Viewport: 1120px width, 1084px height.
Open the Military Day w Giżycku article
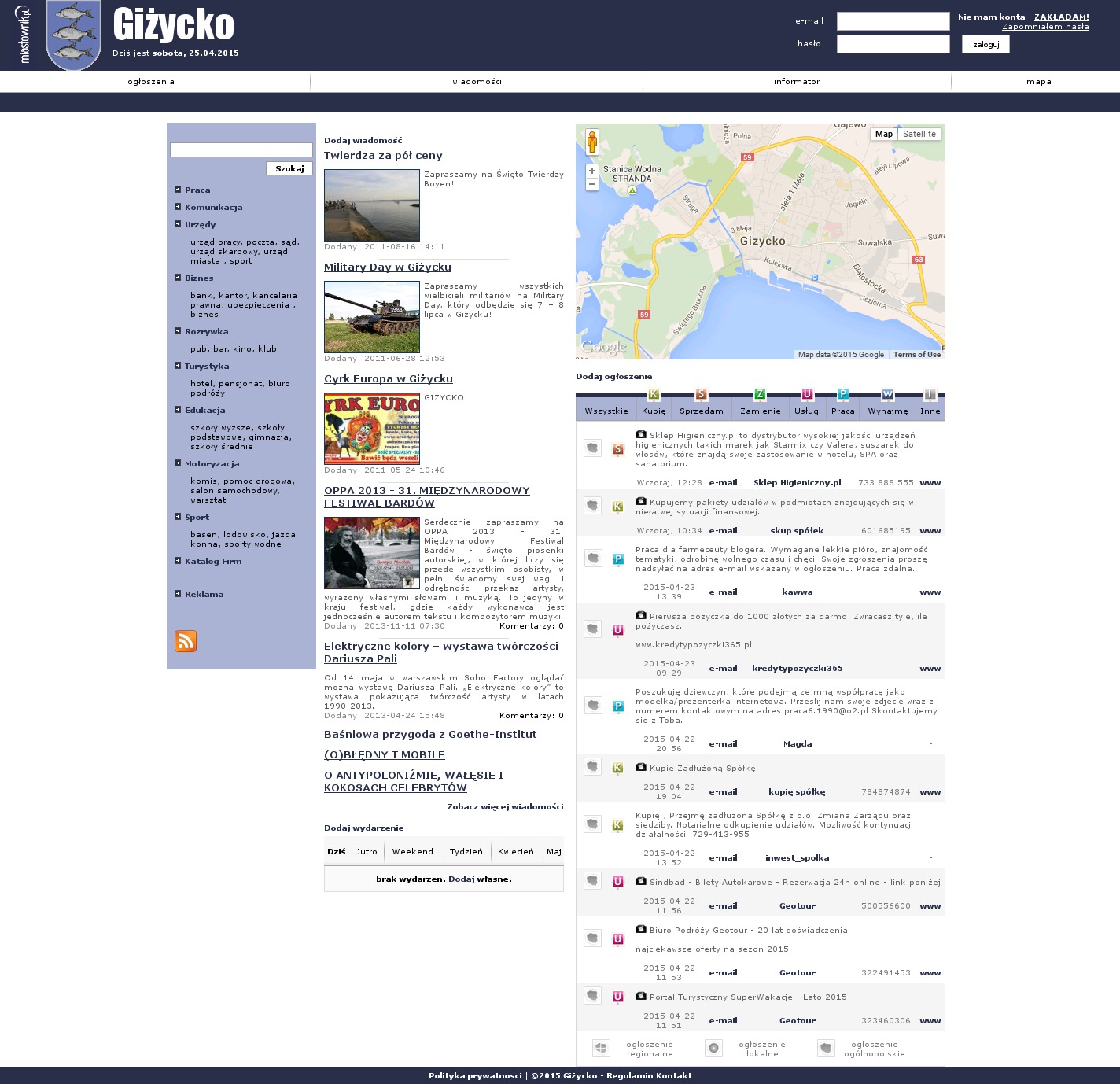(x=387, y=267)
